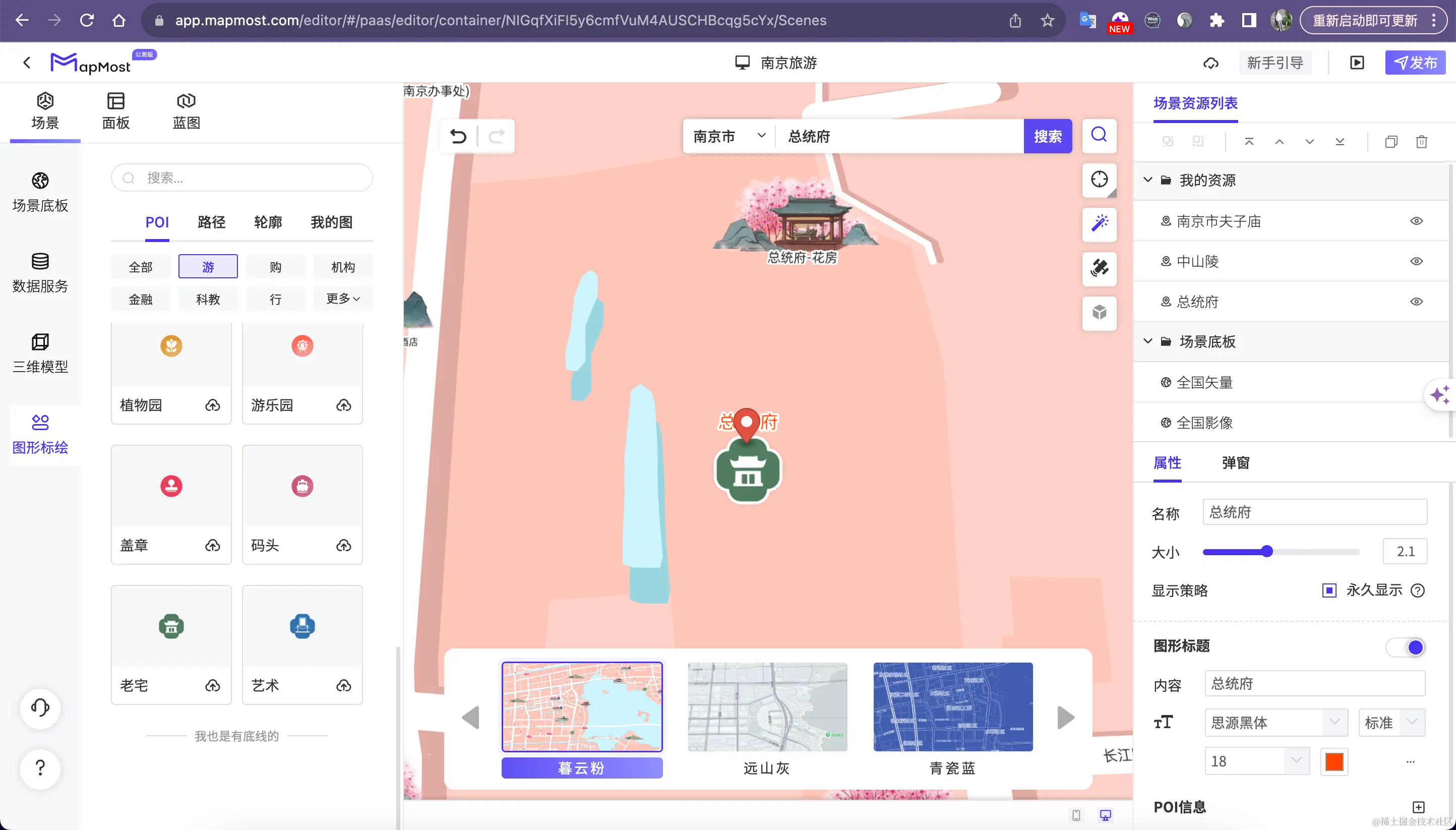Toggle visibility of the 总统府 layer
The width and height of the screenshot is (1456, 830).
click(x=1416, y=302)
